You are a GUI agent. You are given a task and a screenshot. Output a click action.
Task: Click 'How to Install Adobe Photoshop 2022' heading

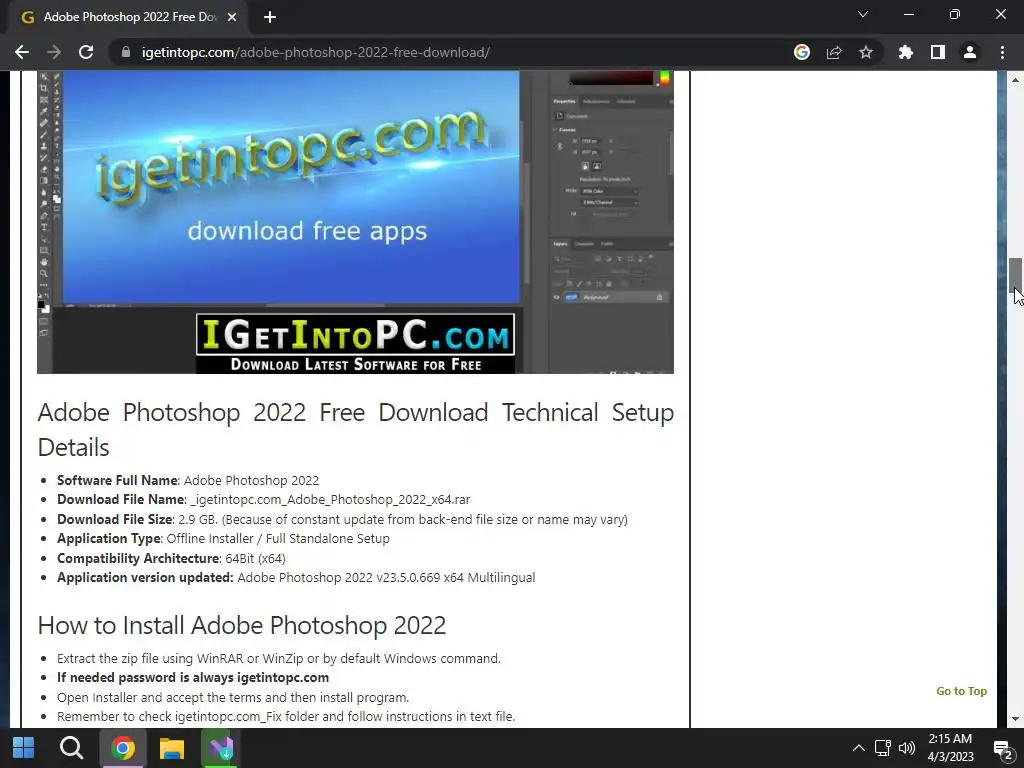pyautogui.click(x=242, y=625)
